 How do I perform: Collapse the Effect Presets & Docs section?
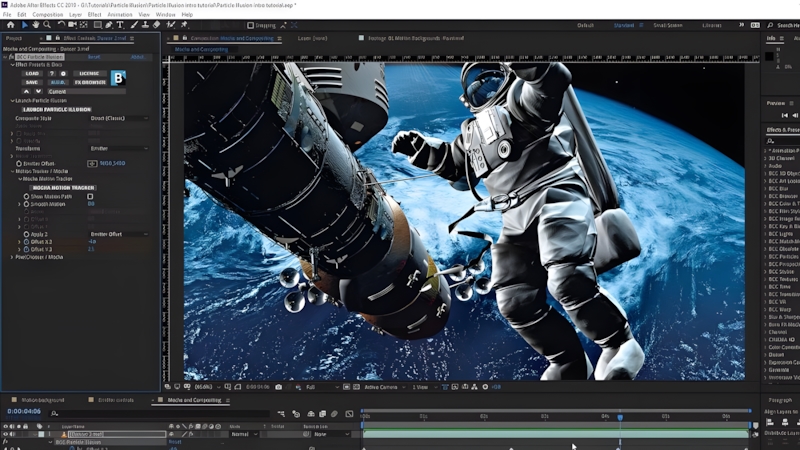(x=13, y=65)
